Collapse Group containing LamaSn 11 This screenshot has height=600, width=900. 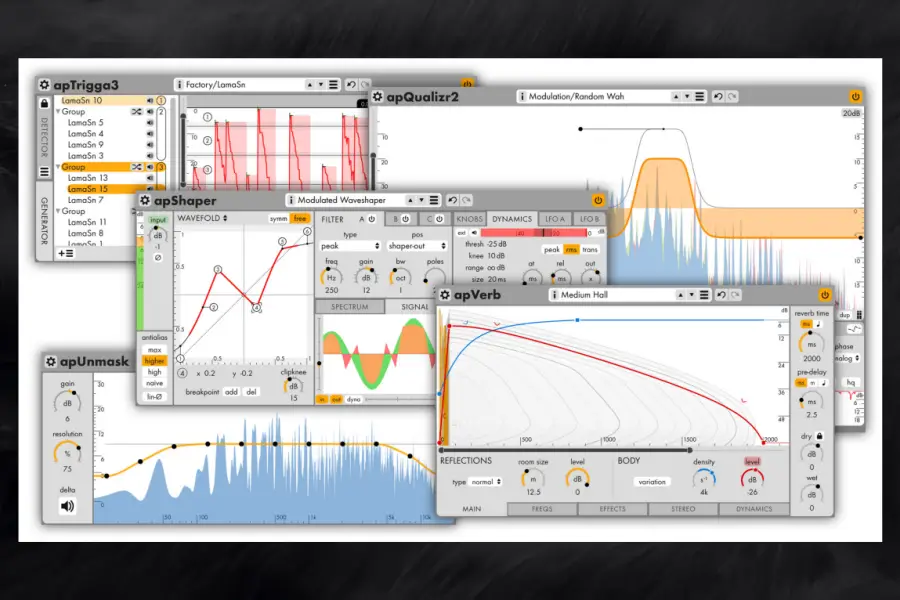(59, 211)
